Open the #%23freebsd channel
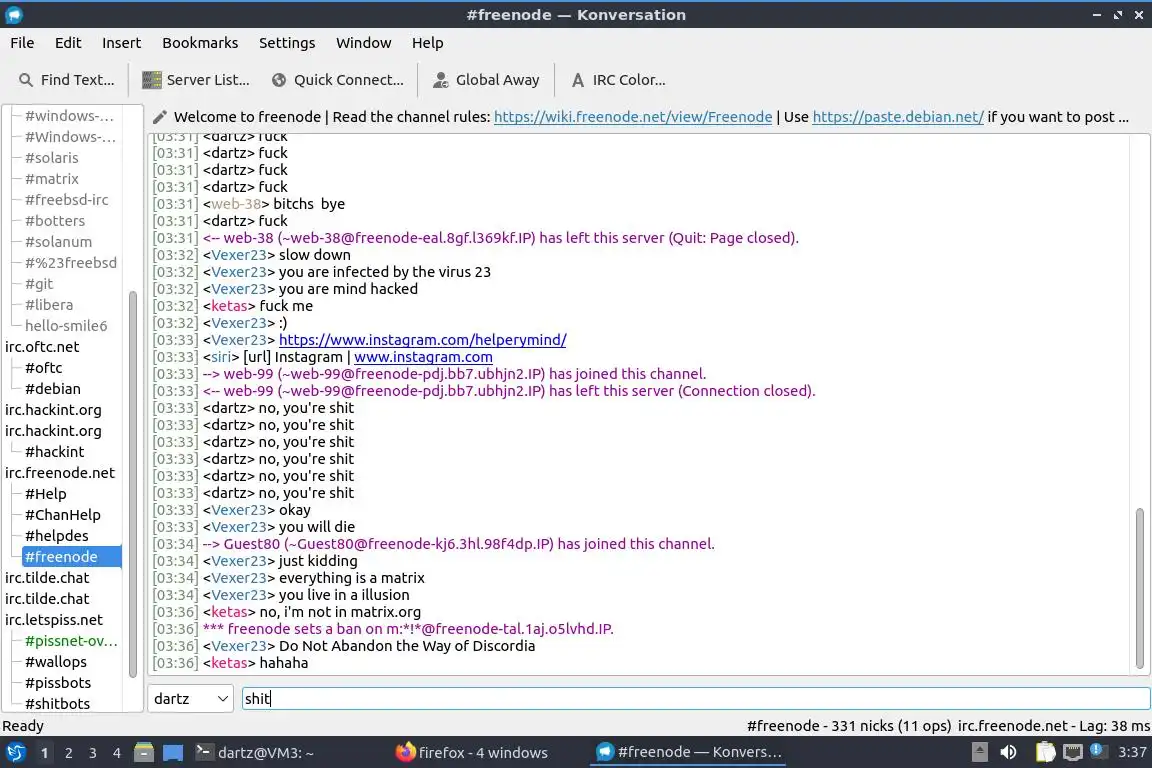 [x=71, y=262]
